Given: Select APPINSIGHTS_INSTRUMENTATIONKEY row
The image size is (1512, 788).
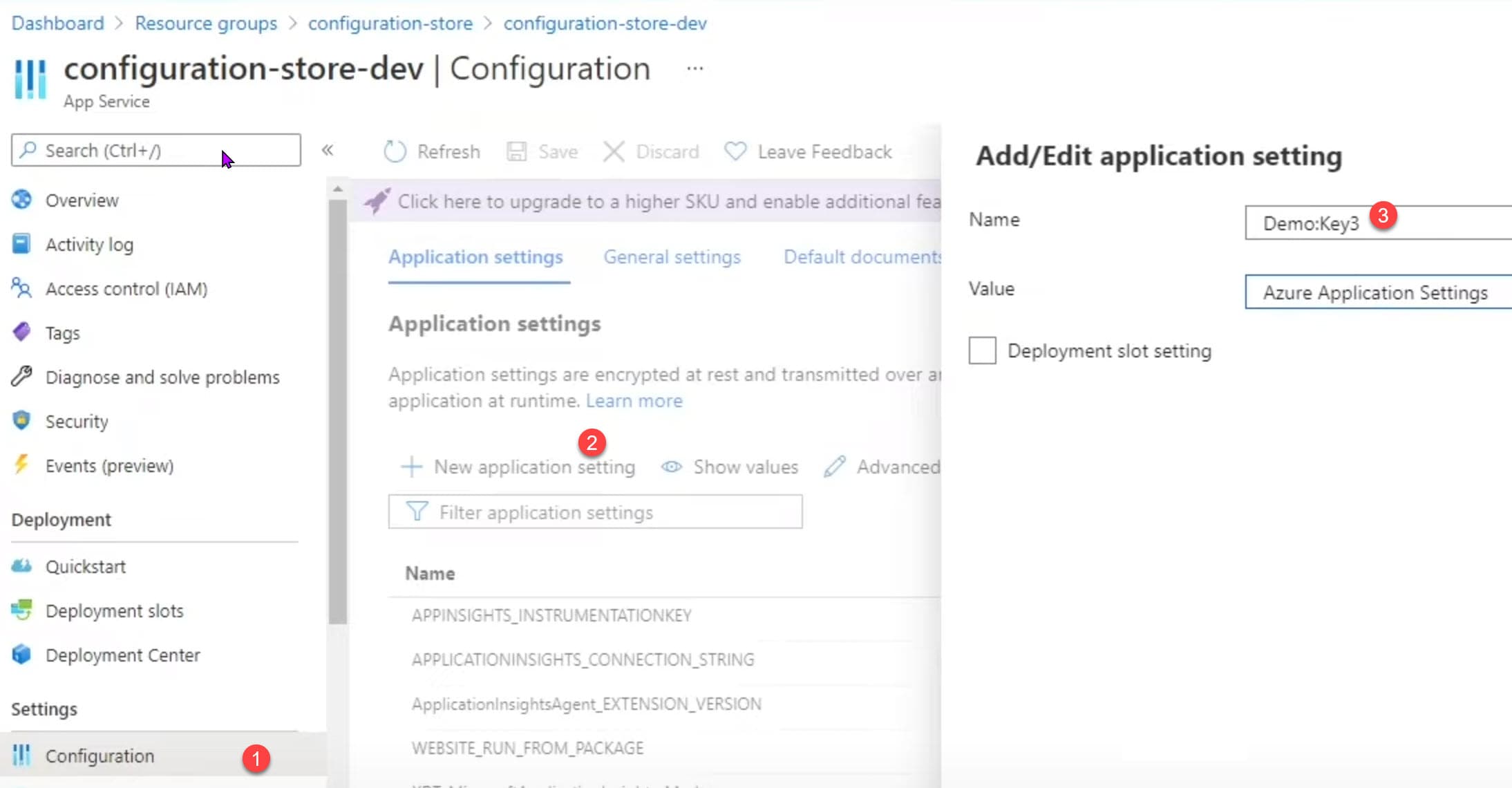Looking at the screenshot, I should tap(665, 615).
